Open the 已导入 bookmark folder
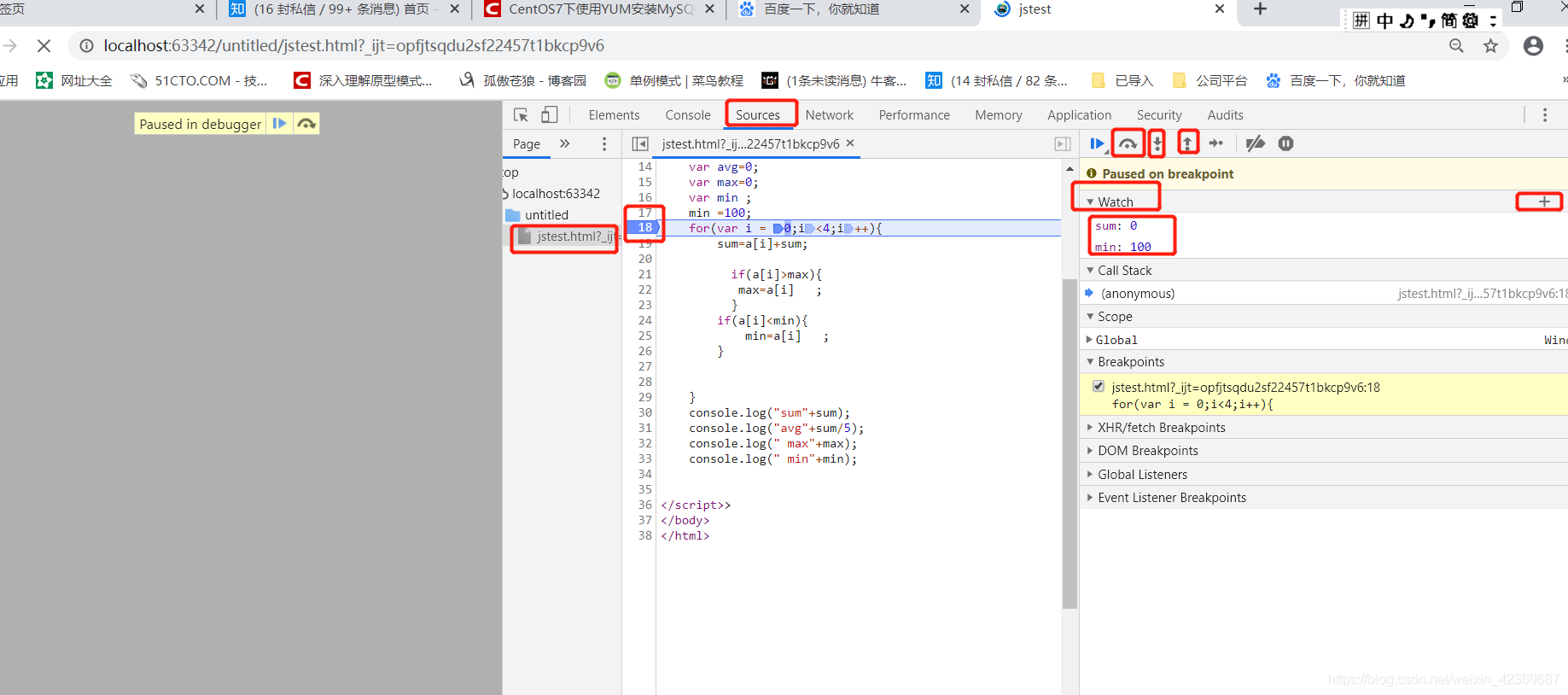The width and height of the screenshot is (1568, 695). 1123,80
